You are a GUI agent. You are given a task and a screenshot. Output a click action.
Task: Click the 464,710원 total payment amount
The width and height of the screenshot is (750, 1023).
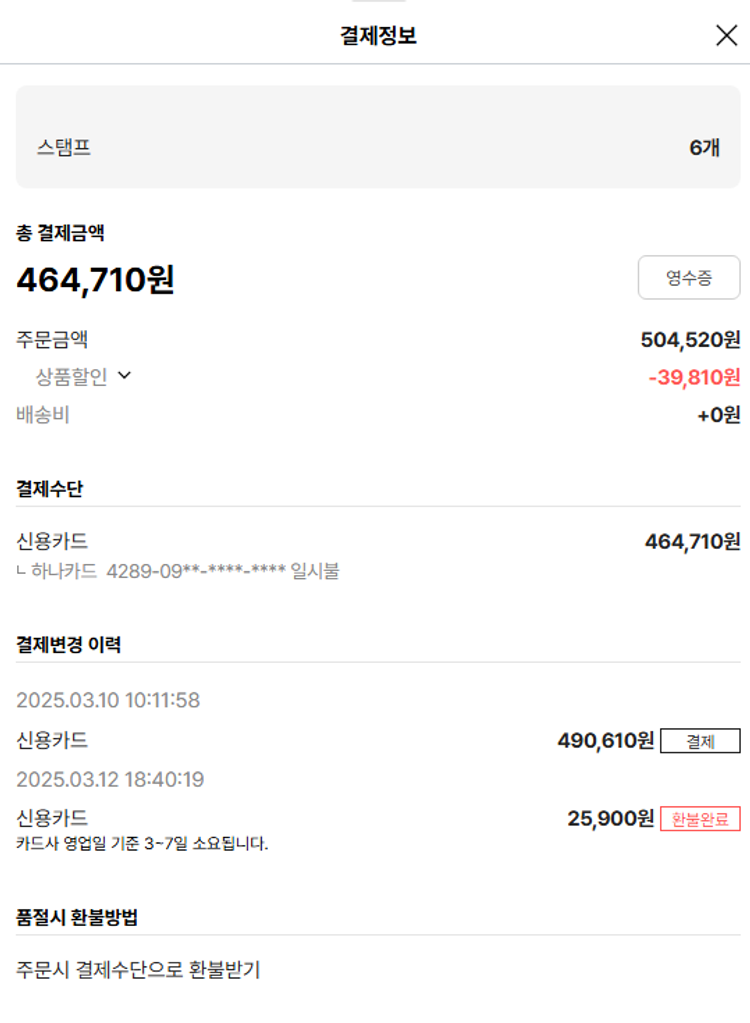pyautogui.click(x=95, y=280)
